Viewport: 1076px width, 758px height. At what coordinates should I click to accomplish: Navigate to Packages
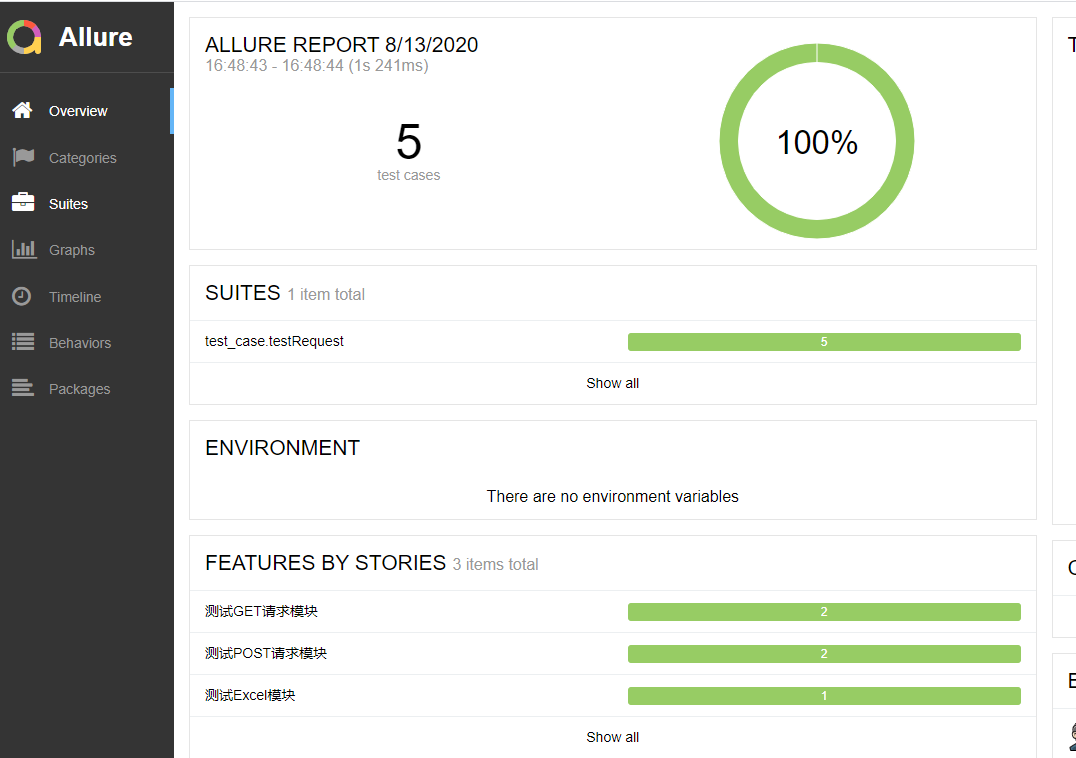pos(86,389)
